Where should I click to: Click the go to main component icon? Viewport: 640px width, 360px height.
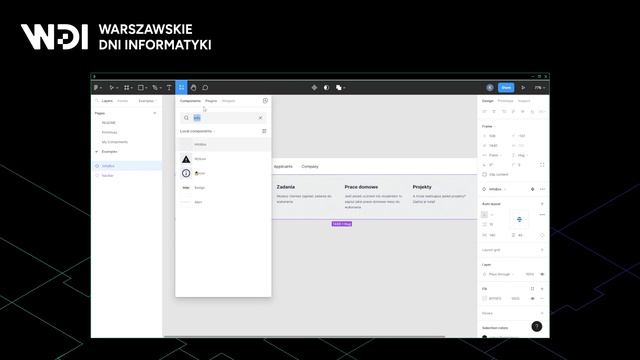532,189
